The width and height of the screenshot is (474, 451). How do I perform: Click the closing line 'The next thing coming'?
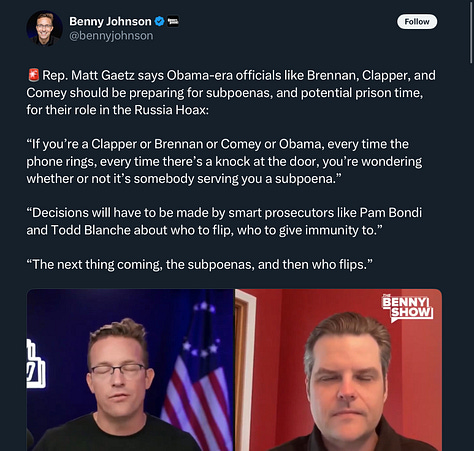point(199,264)
